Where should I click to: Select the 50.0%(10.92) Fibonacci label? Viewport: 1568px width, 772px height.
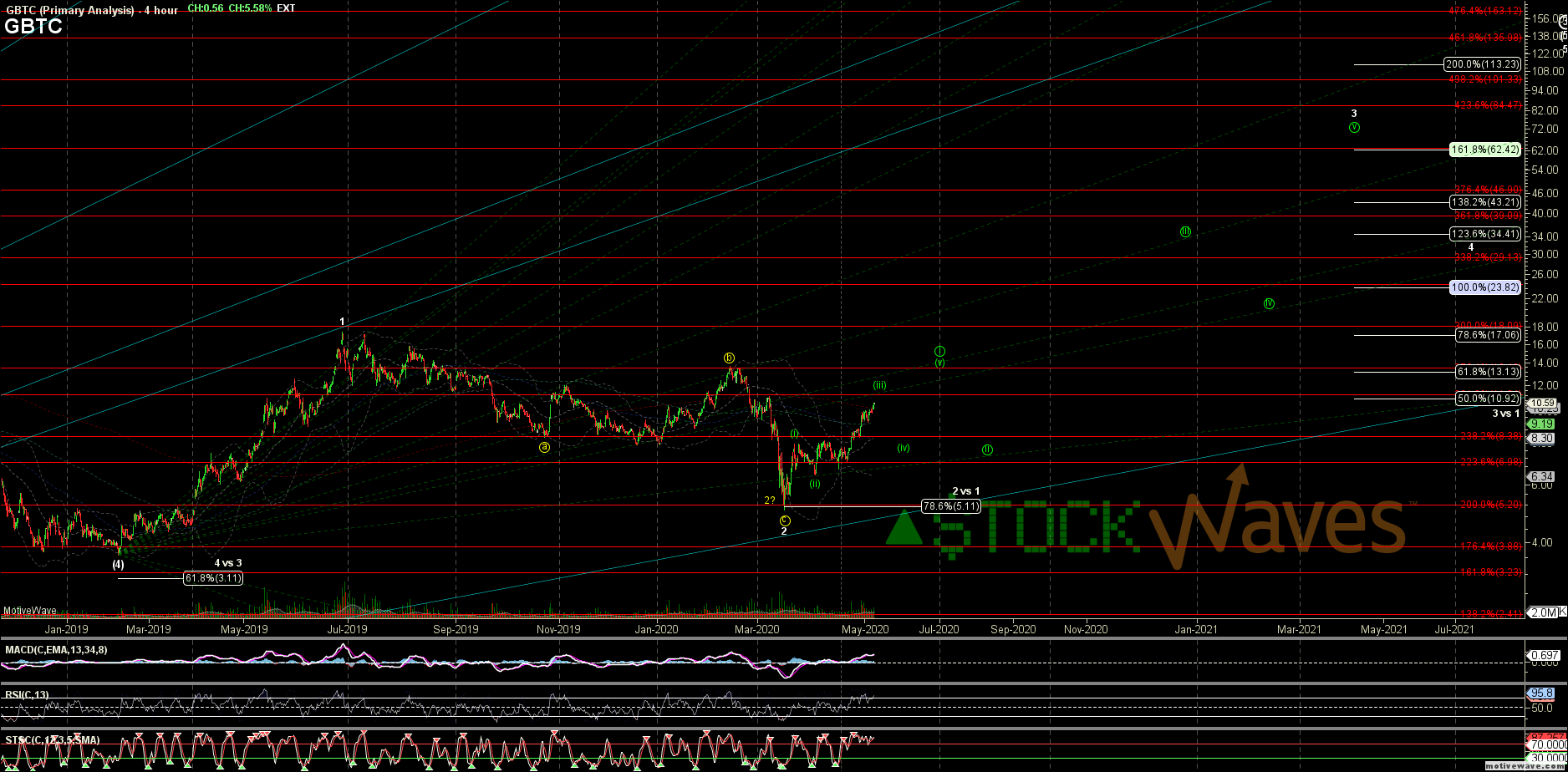pyautogui.click(x=1489, y=399)
